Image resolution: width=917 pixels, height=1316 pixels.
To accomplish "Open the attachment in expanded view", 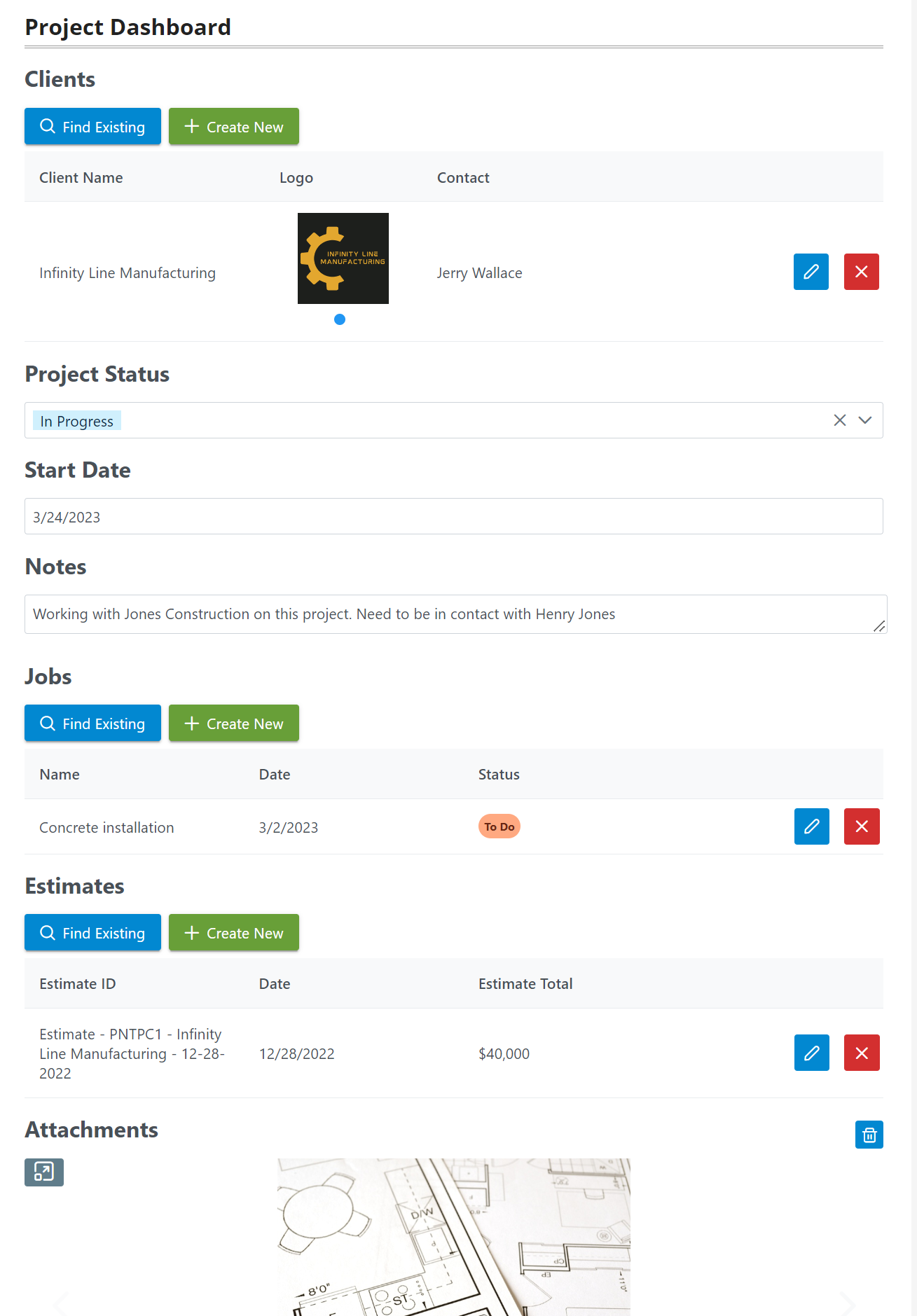I will [x=44, y=1172].
